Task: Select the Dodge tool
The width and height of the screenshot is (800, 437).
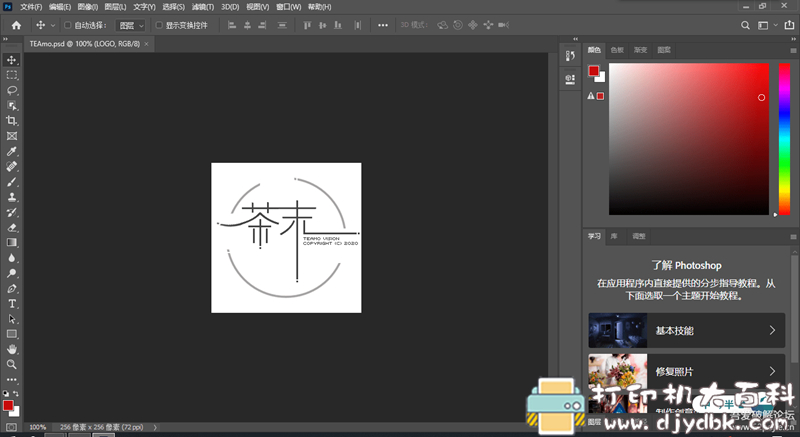Action: (12, 273)
